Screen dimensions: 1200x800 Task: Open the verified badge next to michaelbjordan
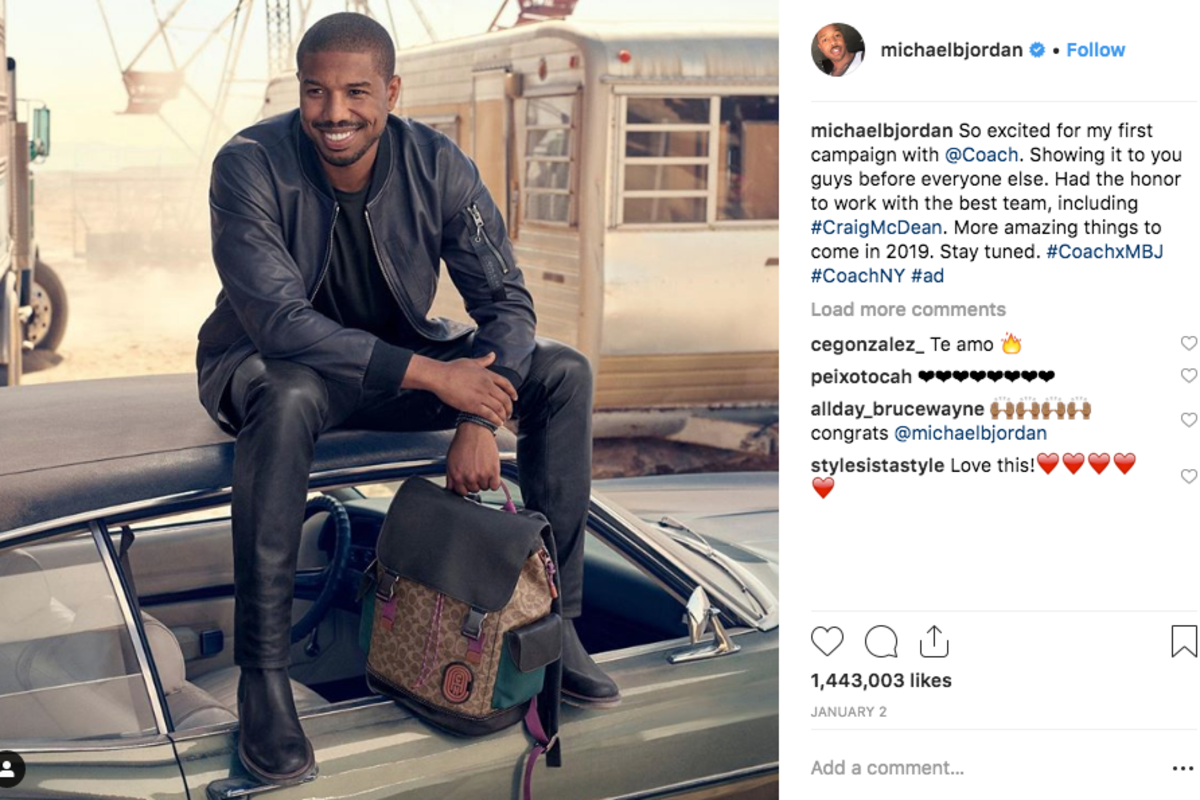pos(1038,50)
